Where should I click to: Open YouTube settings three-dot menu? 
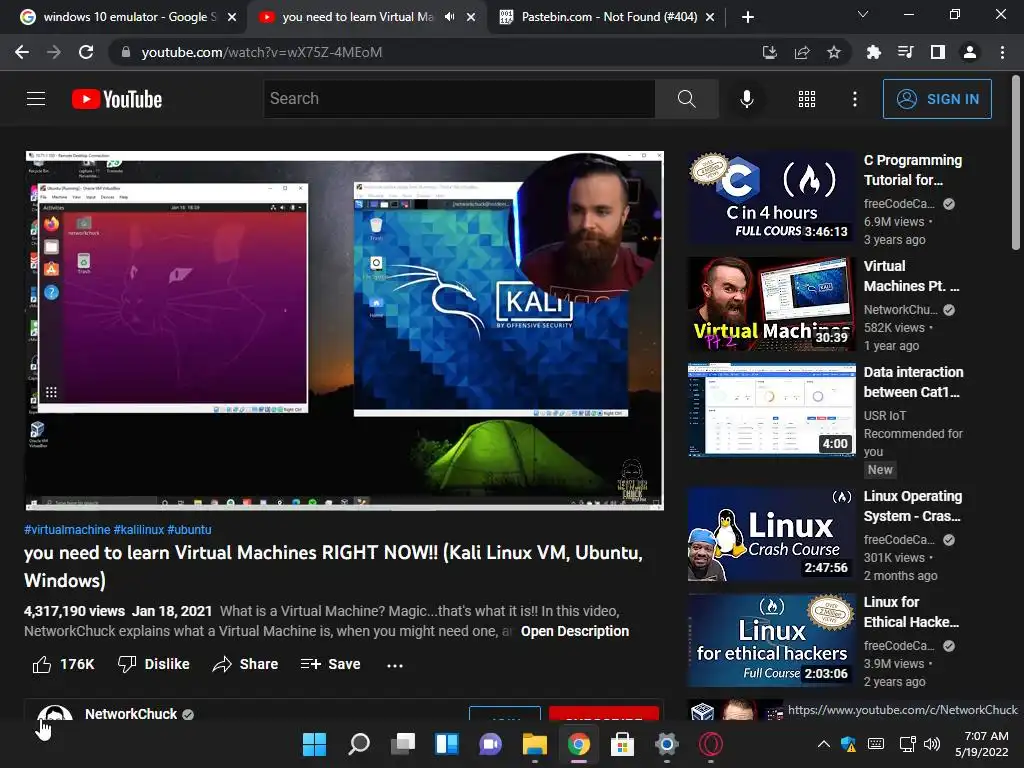pos(854,99)
